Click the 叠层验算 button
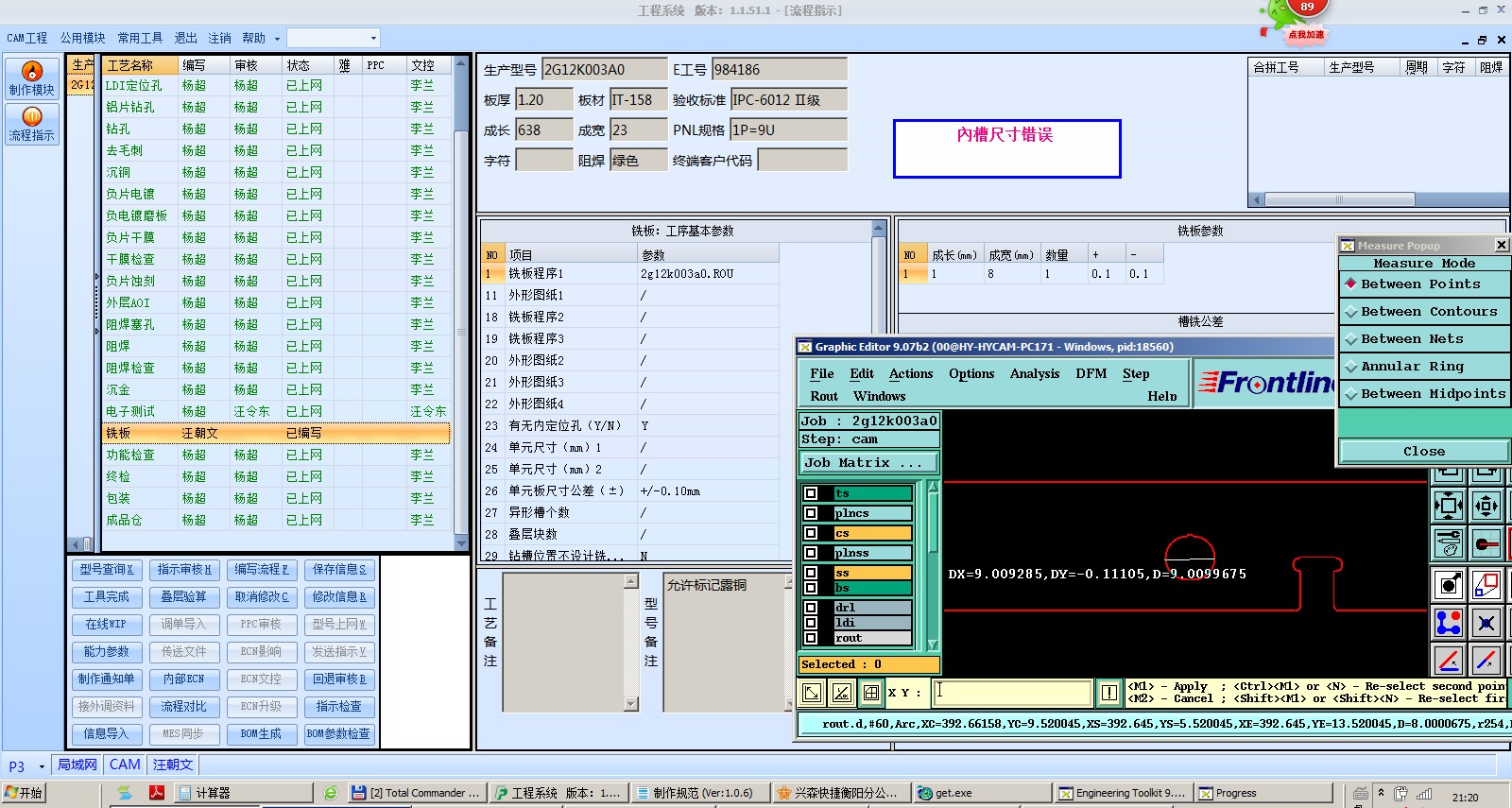This screenshot has height=808, width=1512. coord(183,596)
